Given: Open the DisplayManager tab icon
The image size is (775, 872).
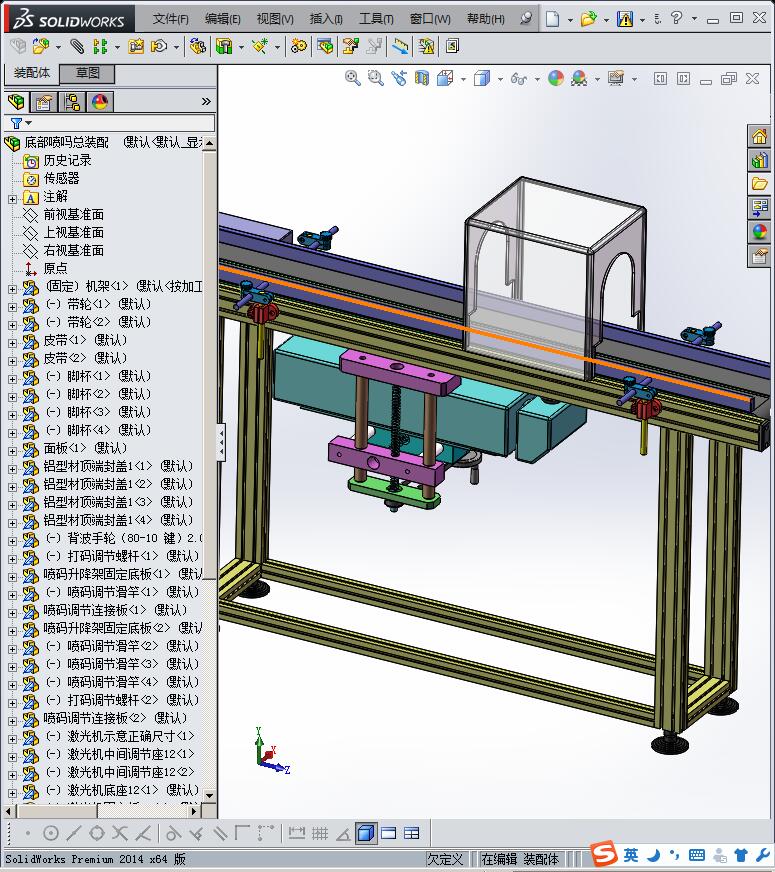Looking at the screenshot, I should coord(100,102).
